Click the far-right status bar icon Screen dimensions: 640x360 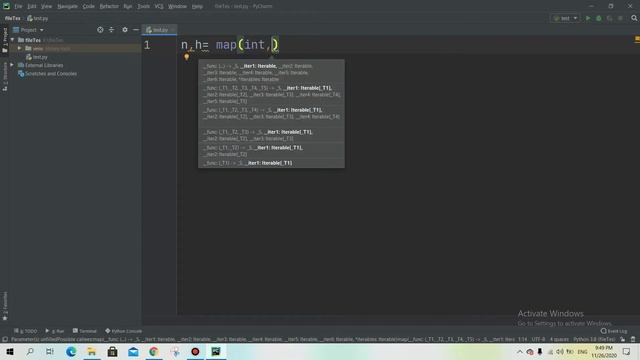coord(633,339)
